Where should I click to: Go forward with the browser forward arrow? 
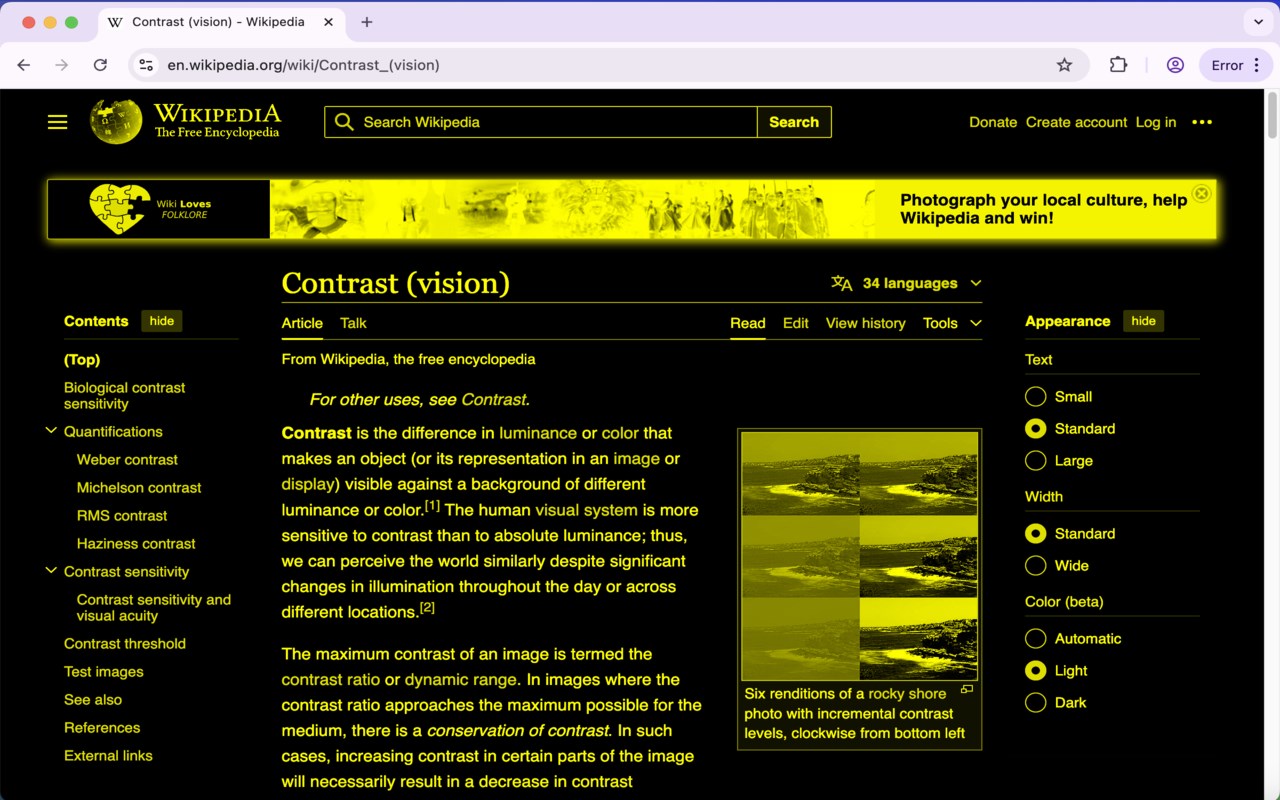click(62, 65)
